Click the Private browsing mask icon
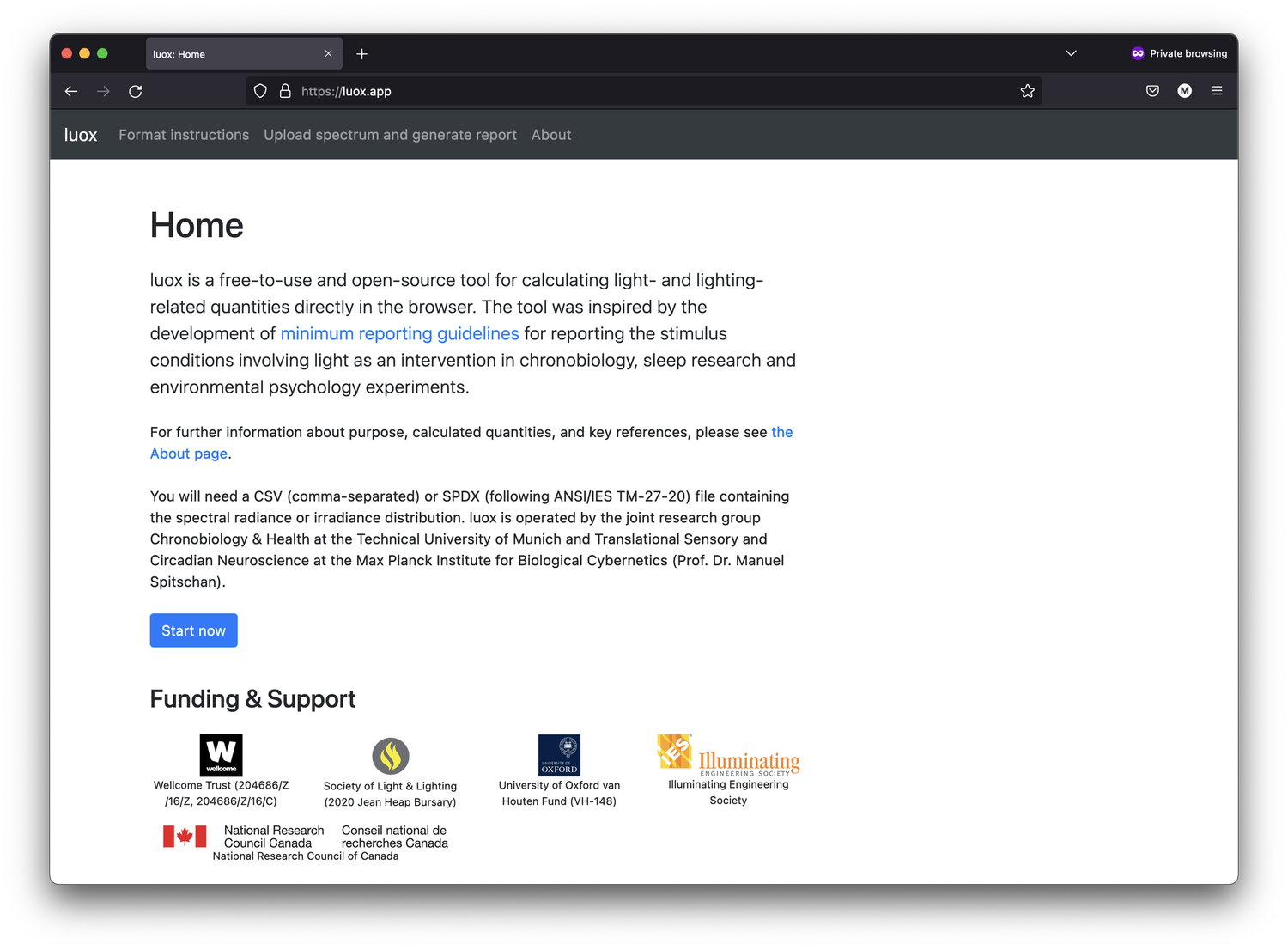The width and height of the screenshot is (1288, 950). 1138,53
